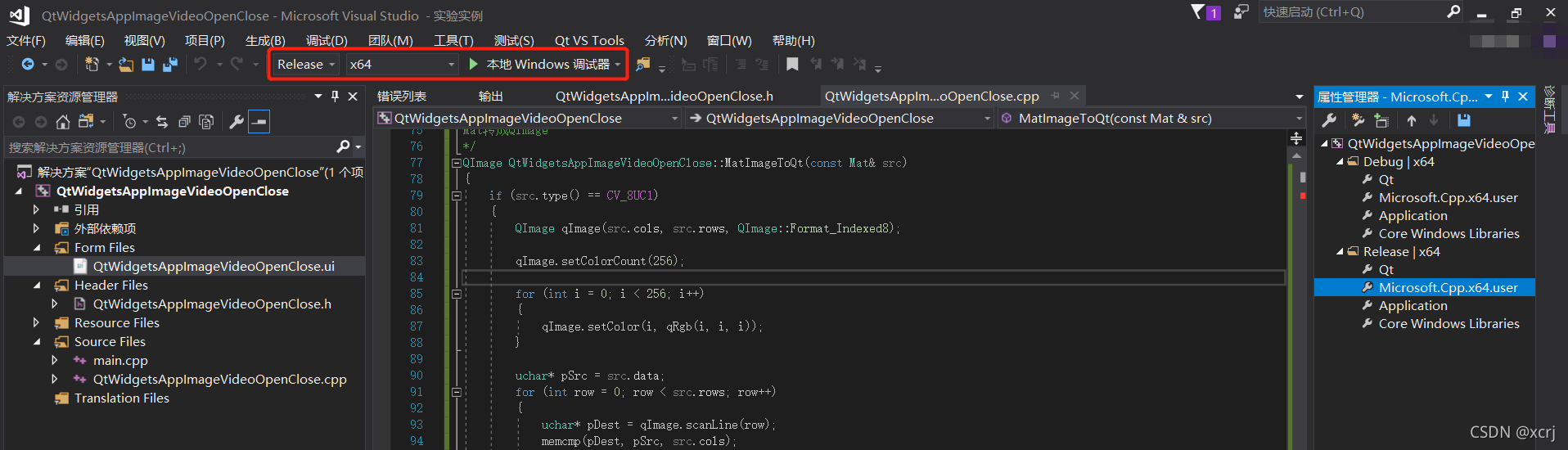Collapse the Form Files folder
Viewport: 1568px width, 450px height.
click(x=37, y=247)
